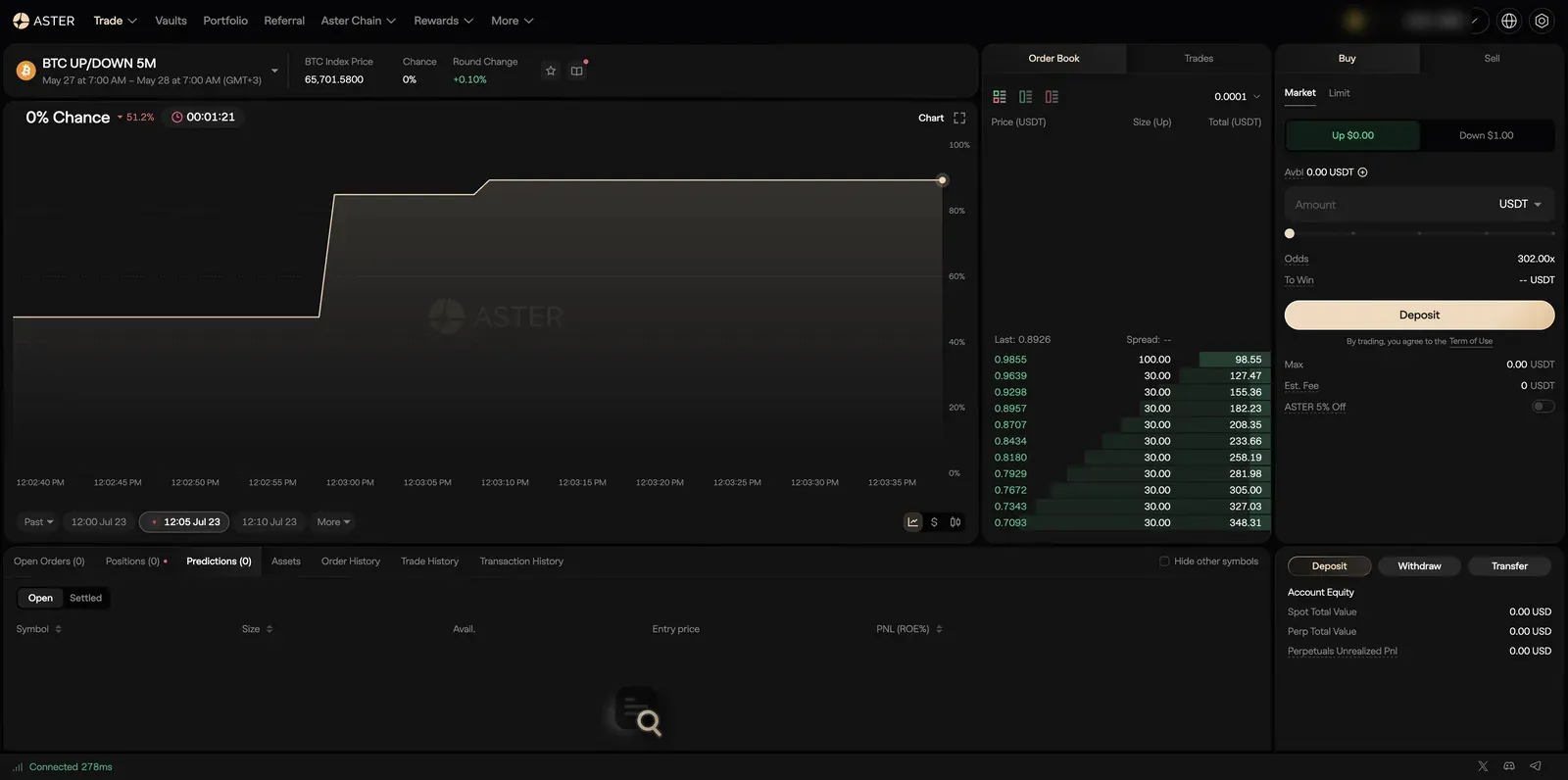Click the chart's latest data point marker
The image size is (1568, 780).
click(x=942, y=180)
